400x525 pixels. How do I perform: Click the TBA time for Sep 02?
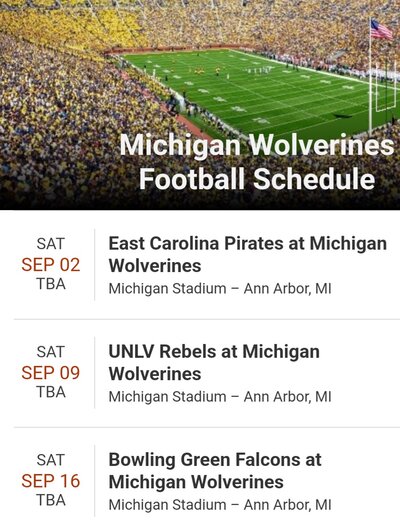pyautogui.click(x=51, y=284)
